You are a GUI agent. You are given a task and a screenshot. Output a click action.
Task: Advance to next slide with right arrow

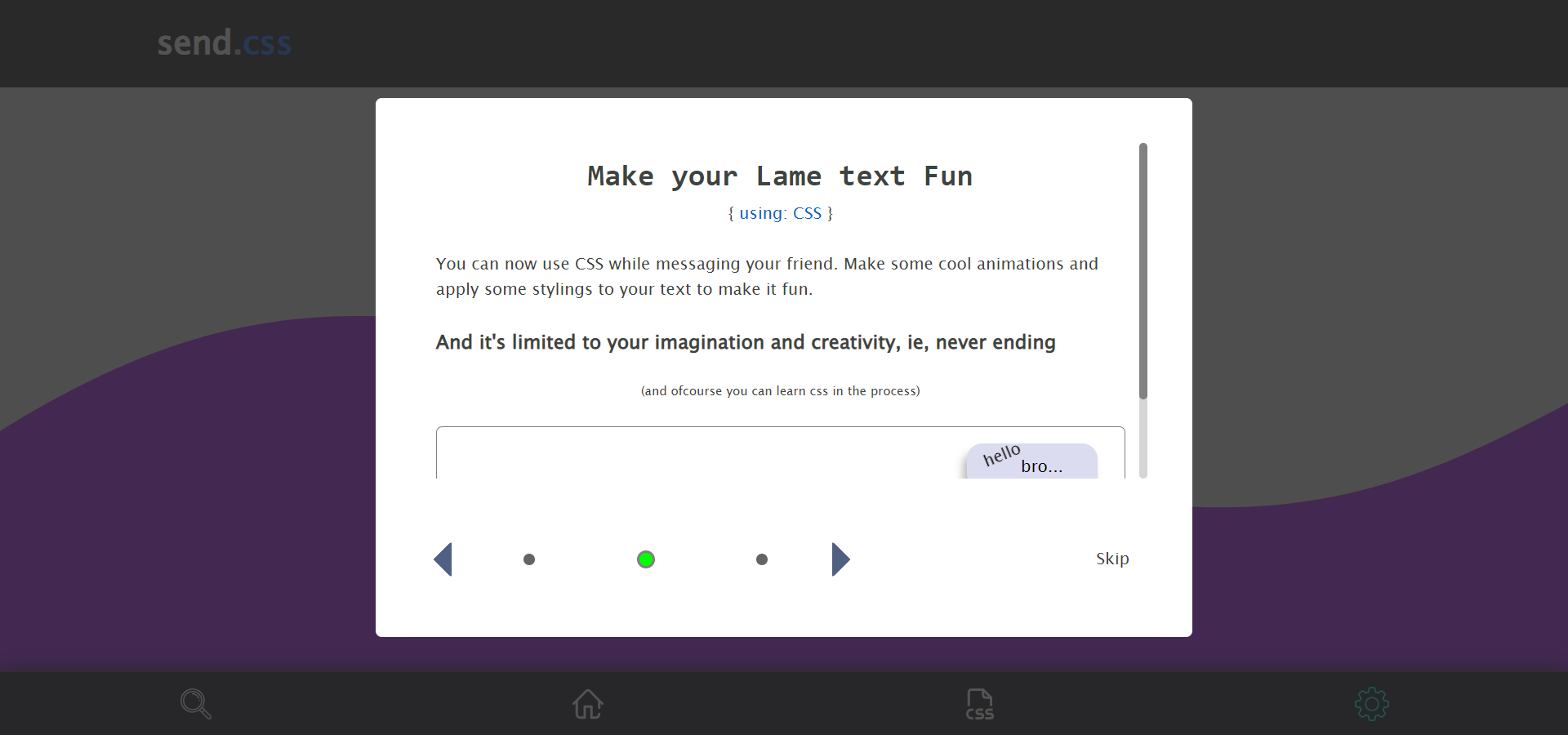840,559
